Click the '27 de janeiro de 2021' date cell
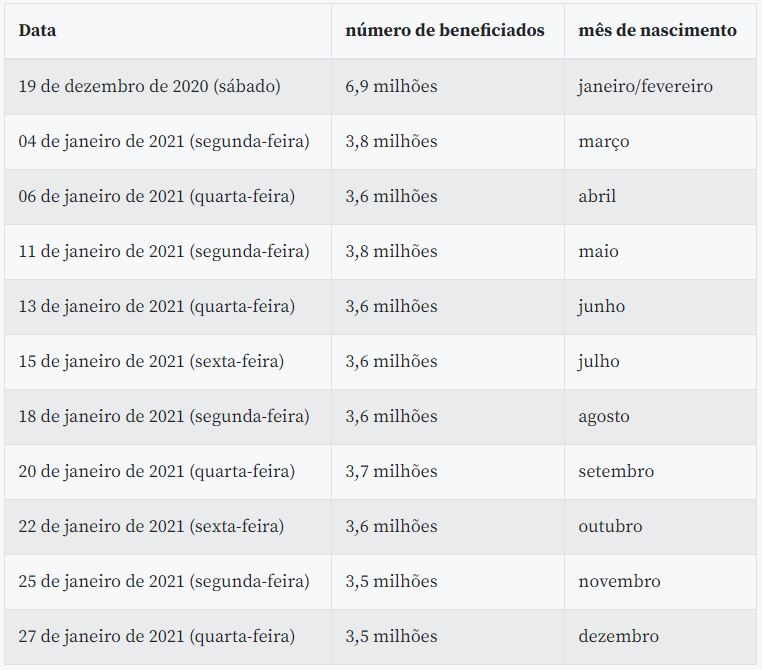762x670 pixels. pos(157,636)
